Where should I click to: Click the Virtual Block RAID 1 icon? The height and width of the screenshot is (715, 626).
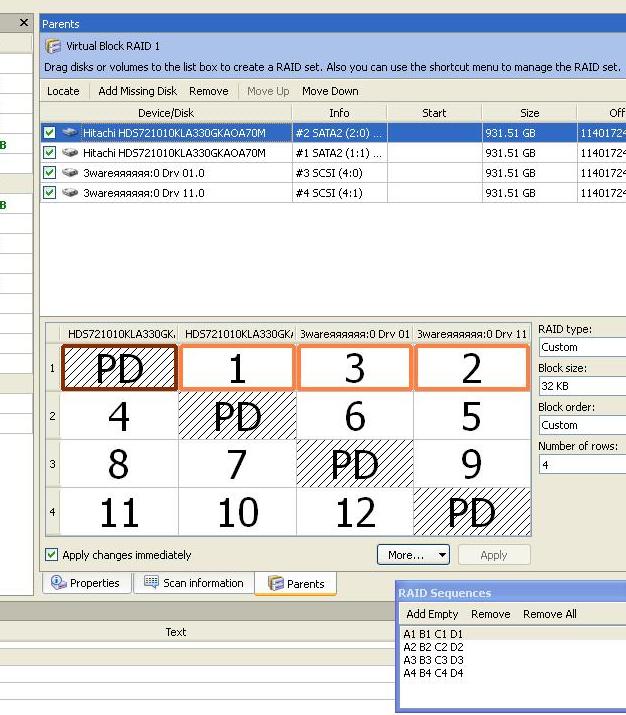click(53, 46)
